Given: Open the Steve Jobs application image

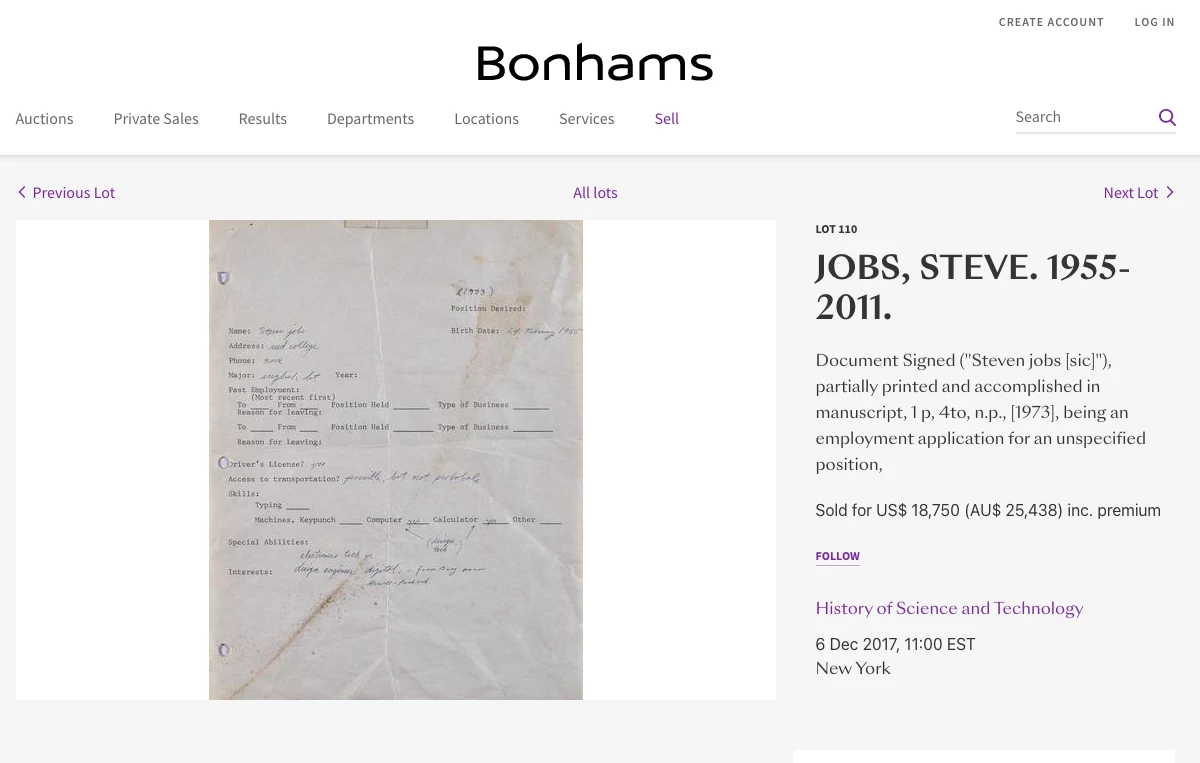Looking at the screenshot, I should (x=396, y=460).
